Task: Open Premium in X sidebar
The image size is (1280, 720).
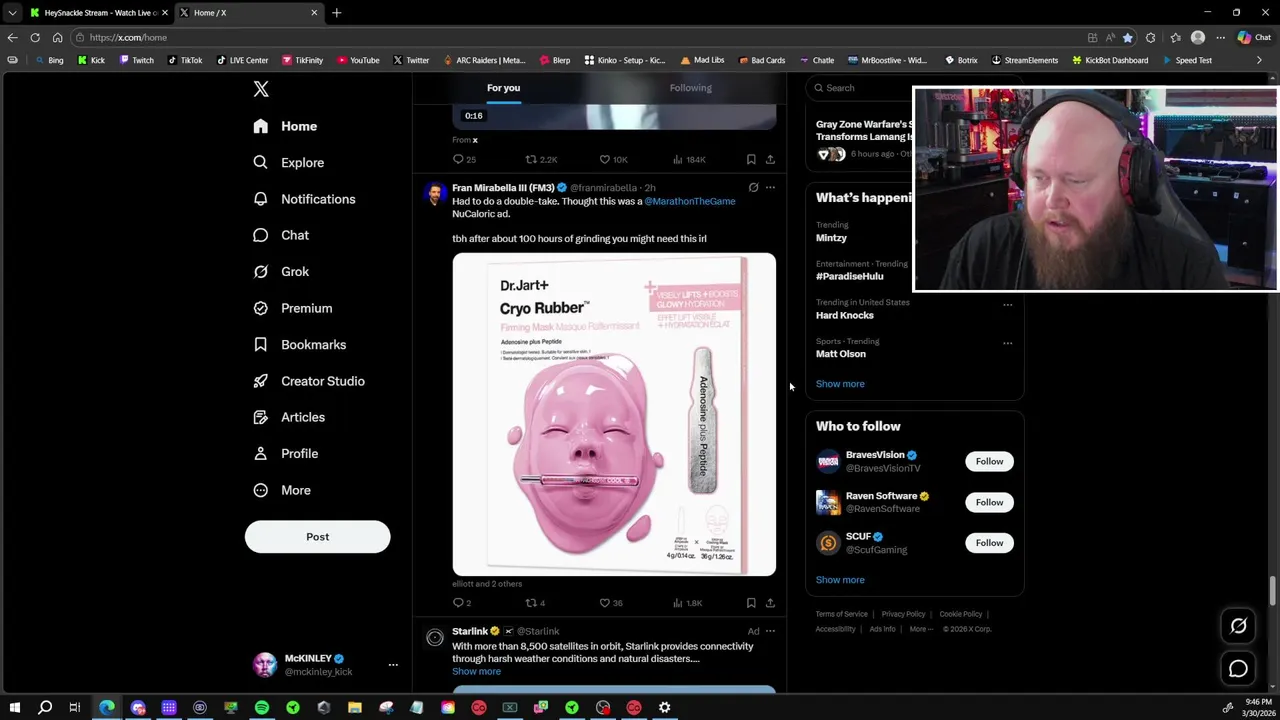Action: tap(292, 308)
